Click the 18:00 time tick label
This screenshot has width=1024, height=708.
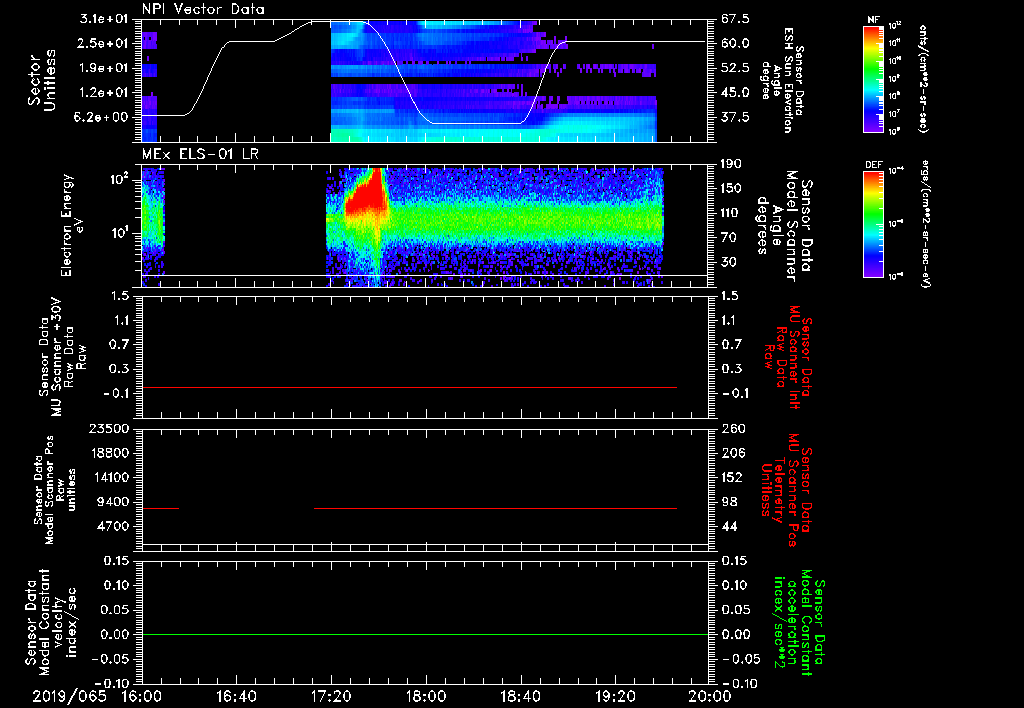click(x=426, y=696)
